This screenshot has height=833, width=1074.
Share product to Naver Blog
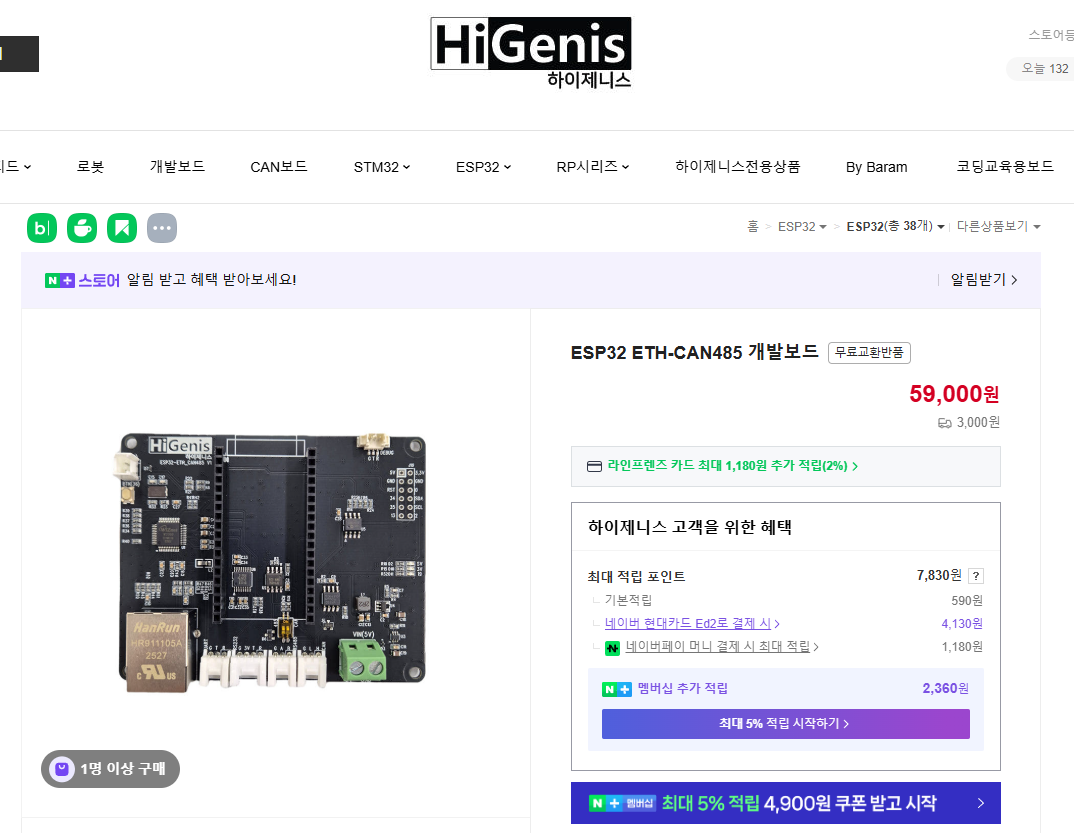click(x=42, y=228)
